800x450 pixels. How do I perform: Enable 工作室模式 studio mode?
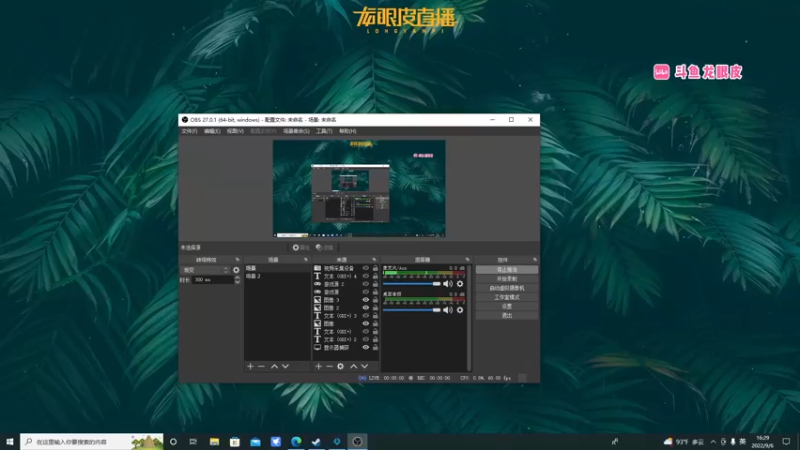(507, 297)
